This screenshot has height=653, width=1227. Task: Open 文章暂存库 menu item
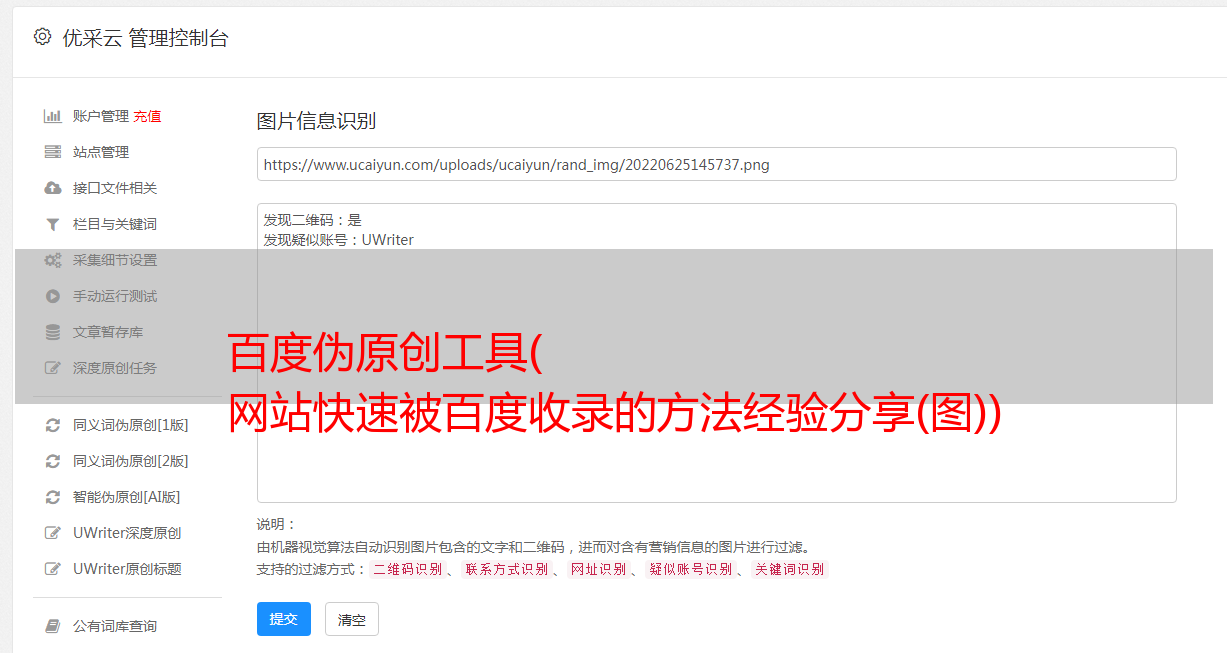click(x=108, y=332)
